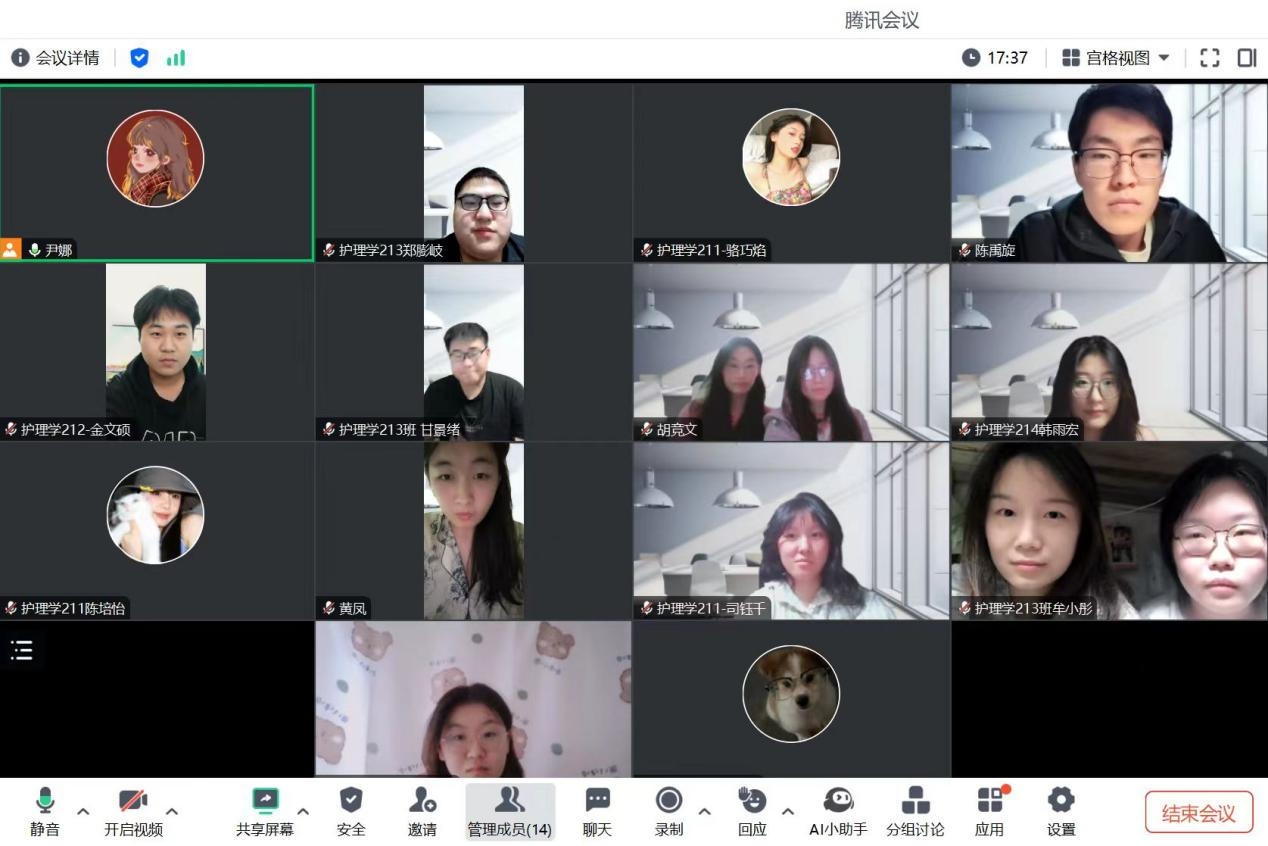Click the green network signal bars indicator
The height and width of the screenshot is (846, 1268).
(176, 58)
